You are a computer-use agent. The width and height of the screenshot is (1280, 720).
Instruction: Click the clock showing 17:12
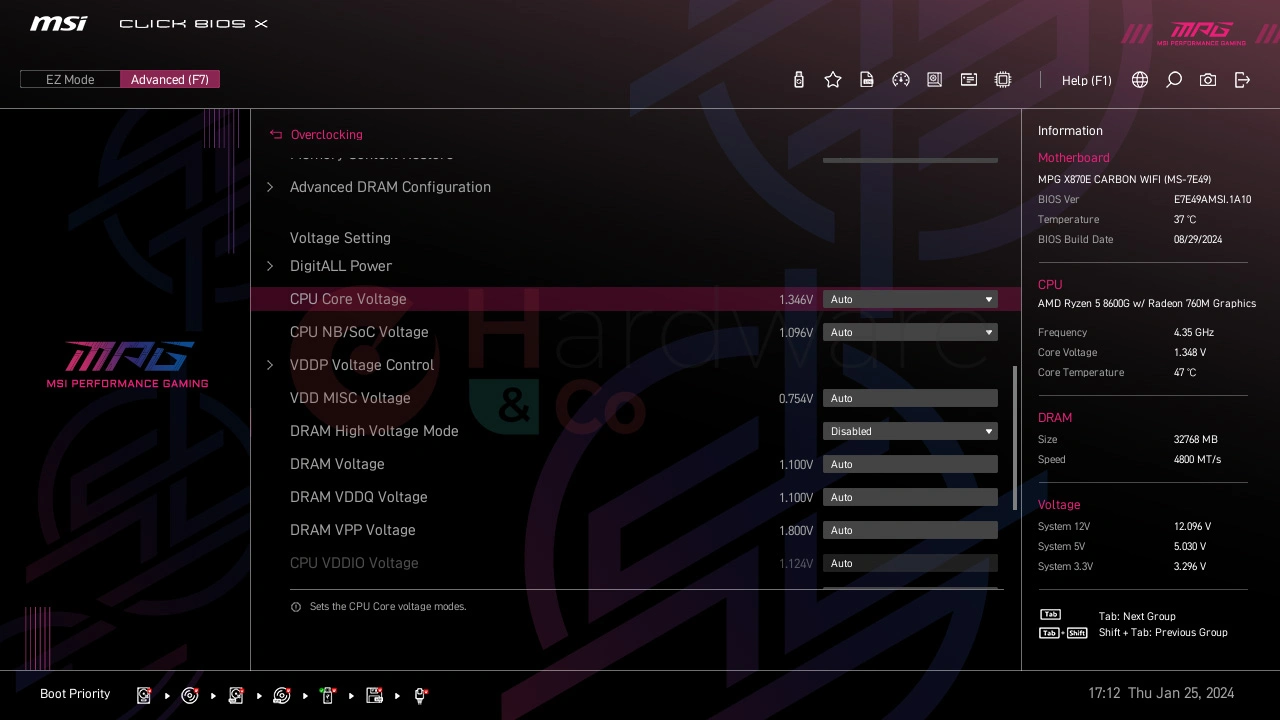click(1104, 693)
